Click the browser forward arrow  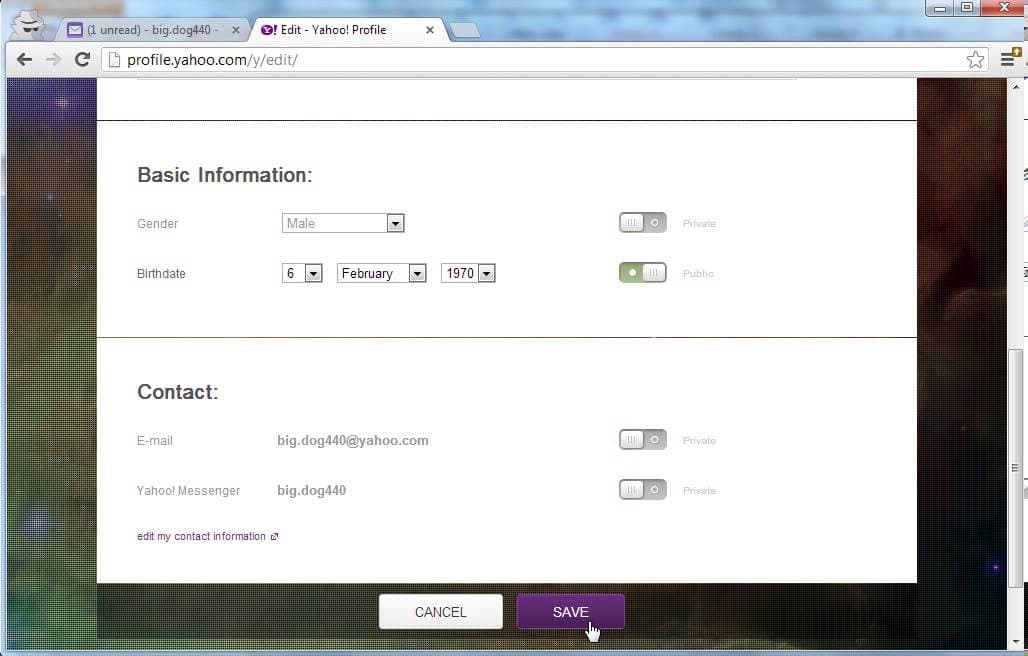coord(53,60)
